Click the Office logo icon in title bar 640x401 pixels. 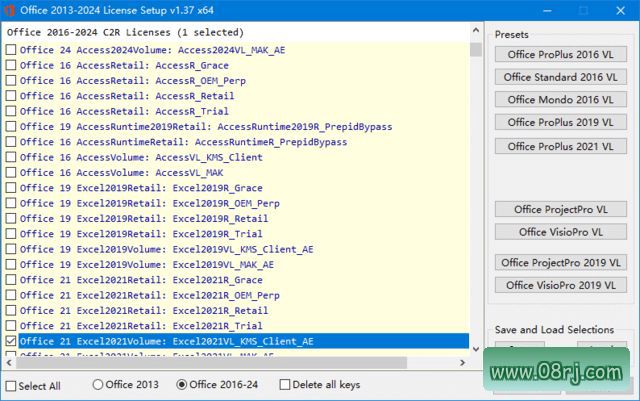click(10, 10)
